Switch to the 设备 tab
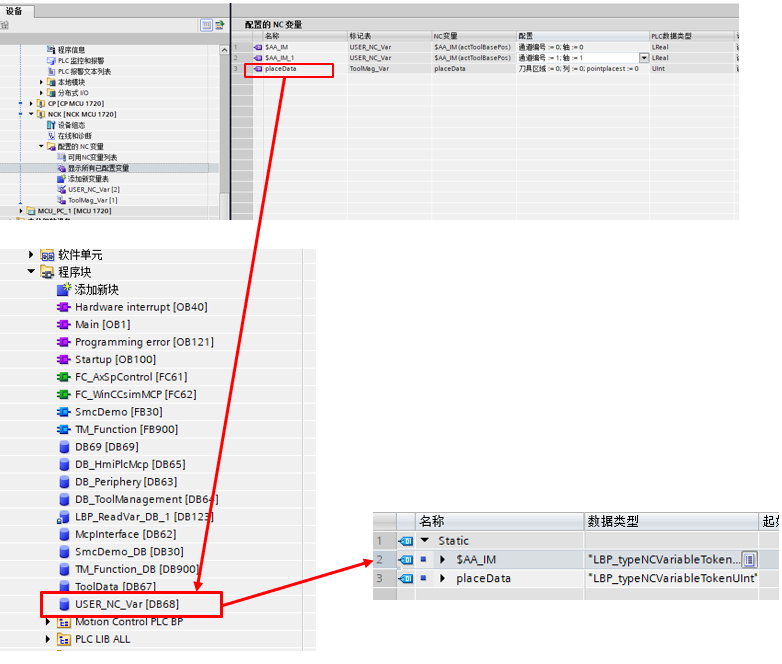The image size is (782, 664). (15, 11)
